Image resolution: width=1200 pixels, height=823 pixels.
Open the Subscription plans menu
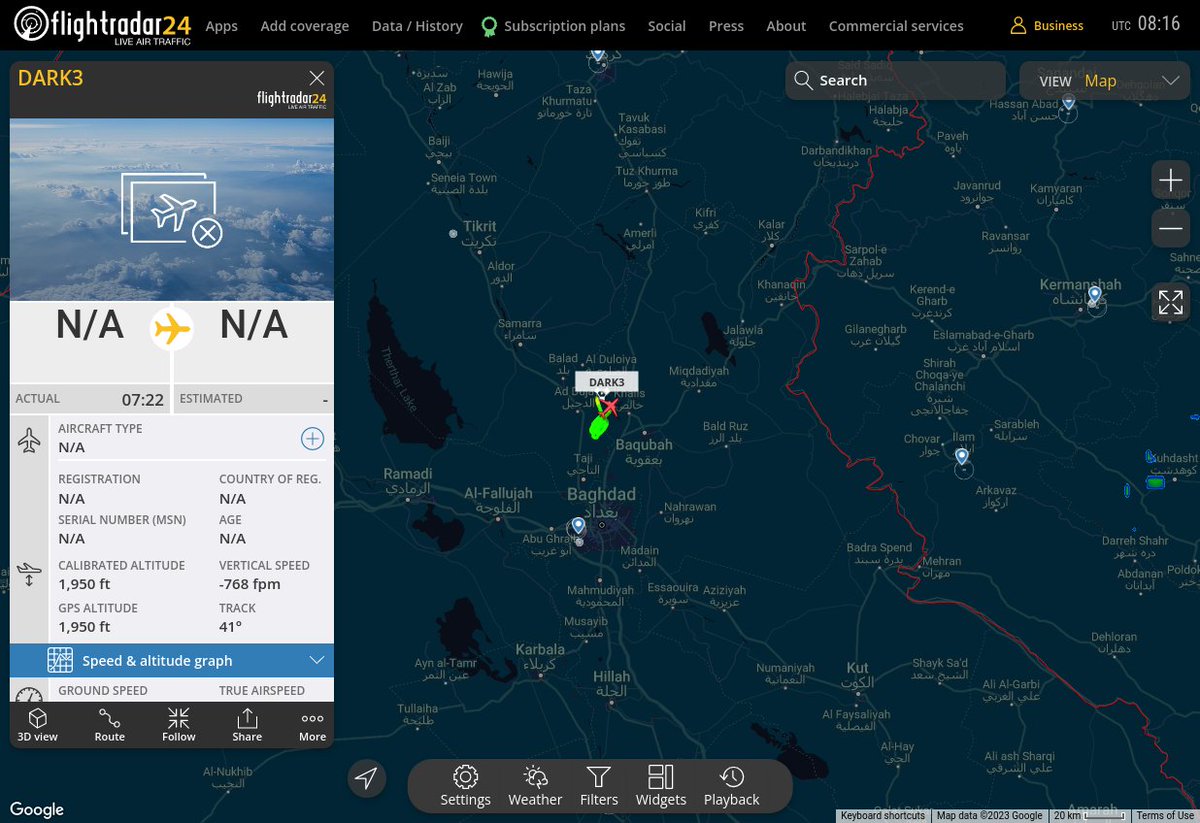pyautogui.click(x=564, y=25)
